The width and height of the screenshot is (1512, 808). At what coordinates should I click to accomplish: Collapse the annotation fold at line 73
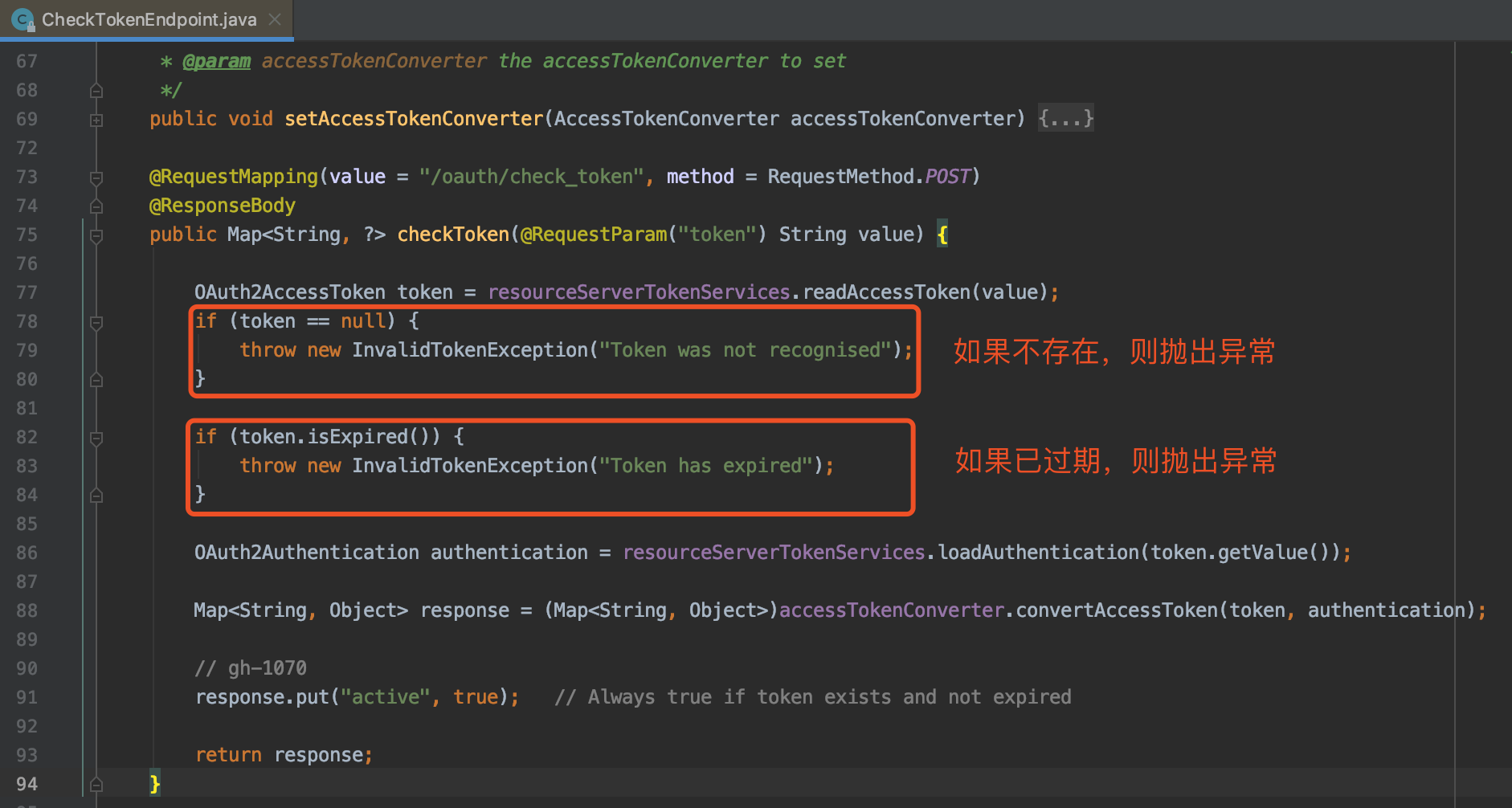coord(96,178)
